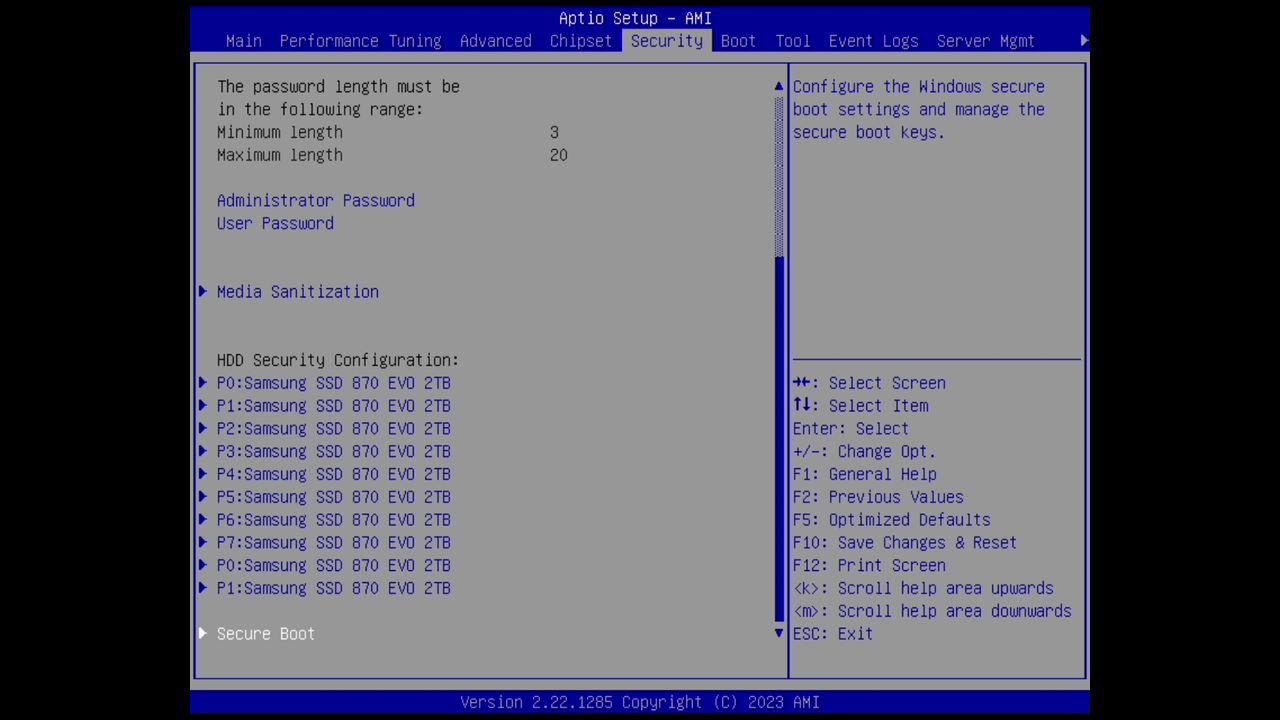This screenshot has height=720, width=1280.
Task: Expand arrow beside P2:Samsung SSD 870 EVO
Action: click(x=203, y=428)
